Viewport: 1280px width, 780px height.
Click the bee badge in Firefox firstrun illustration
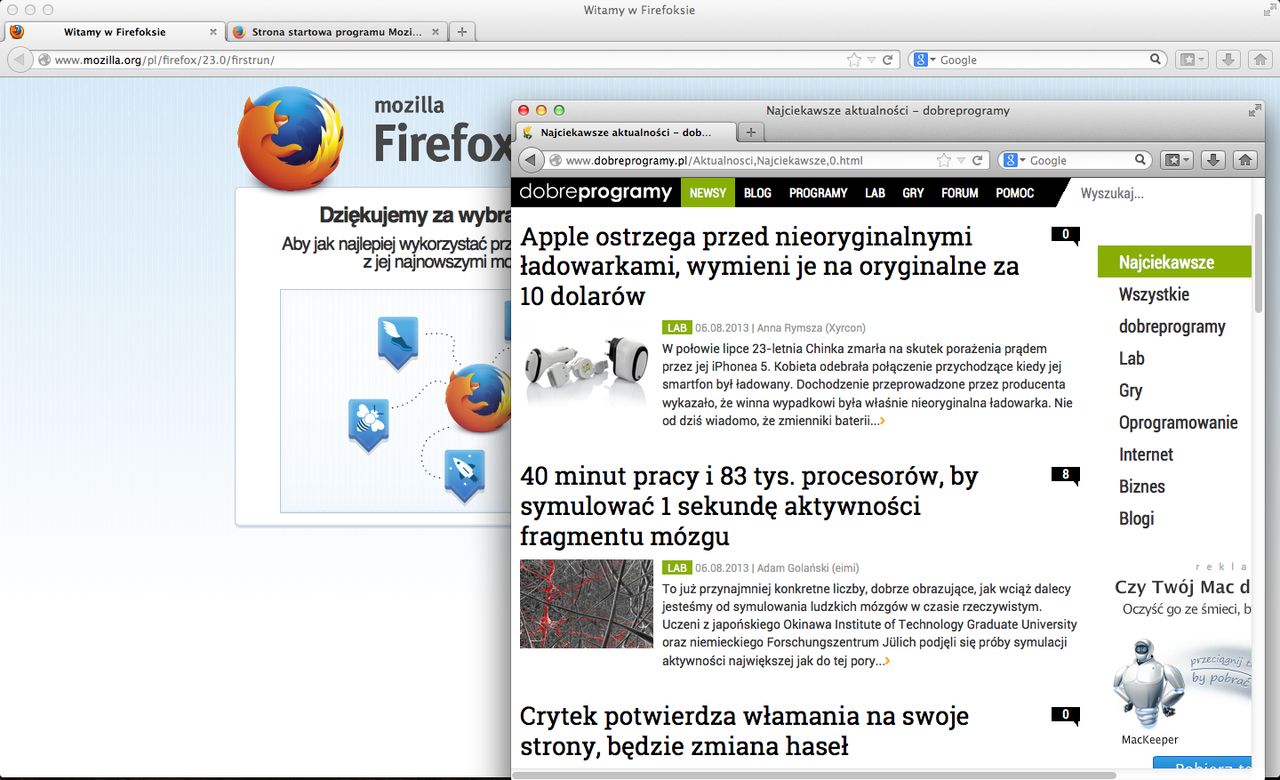click(x=368, y=425)
